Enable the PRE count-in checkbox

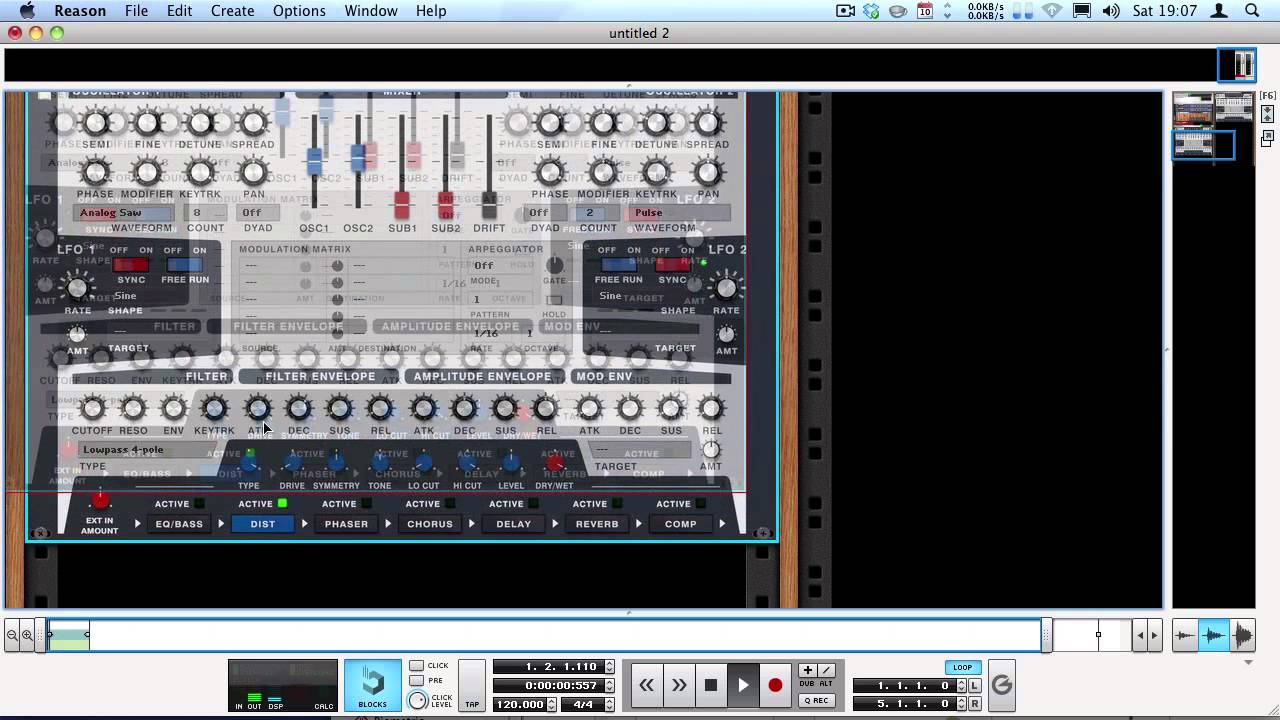(x=417, y=681)
